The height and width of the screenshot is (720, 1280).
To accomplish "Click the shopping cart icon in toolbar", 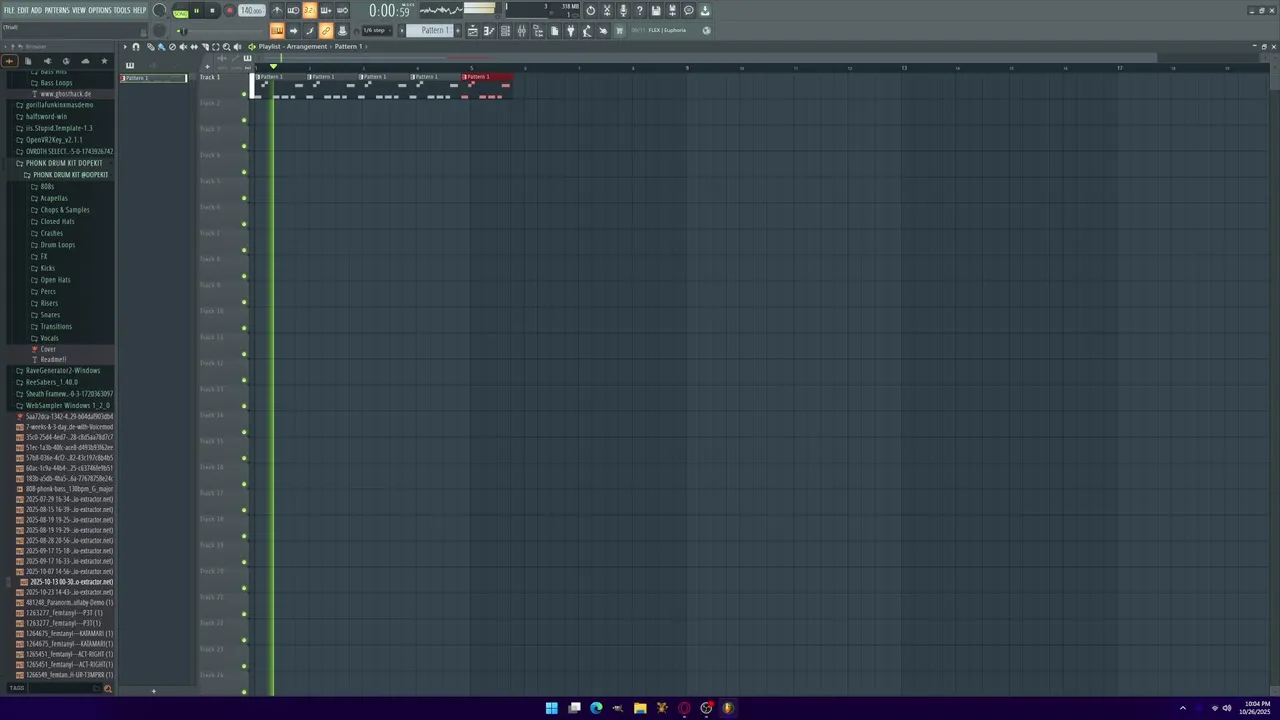I will [x=619, y=30].
